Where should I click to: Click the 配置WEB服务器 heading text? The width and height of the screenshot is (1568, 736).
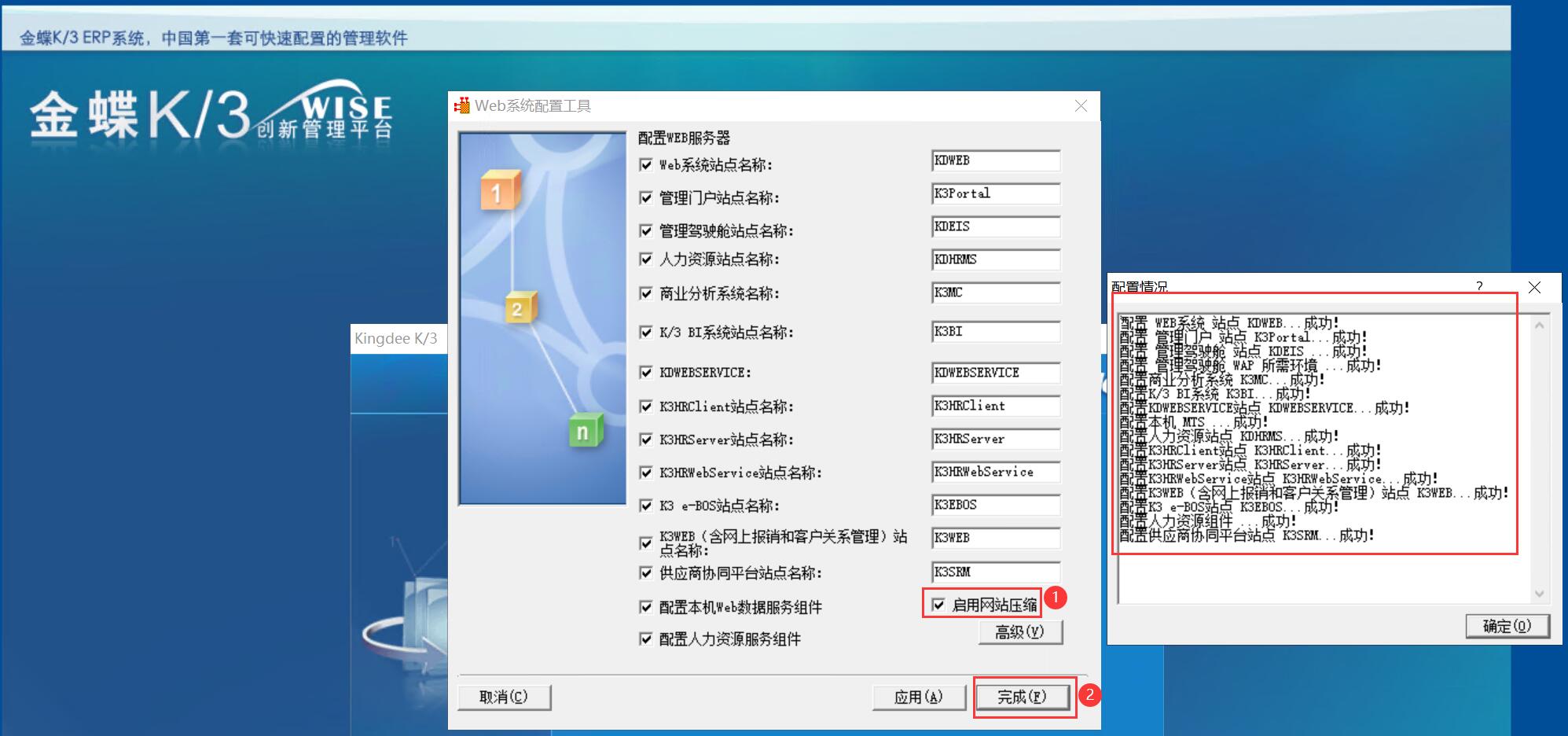tap(684, 138)
